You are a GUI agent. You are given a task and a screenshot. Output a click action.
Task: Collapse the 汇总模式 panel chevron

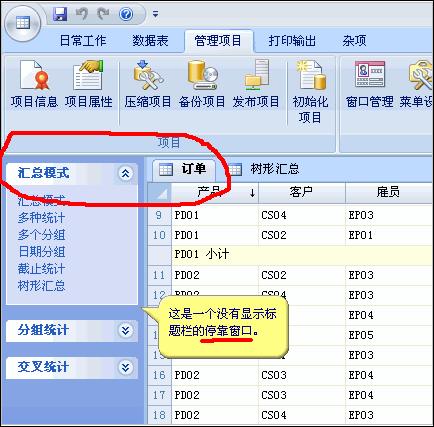(125, 173)
